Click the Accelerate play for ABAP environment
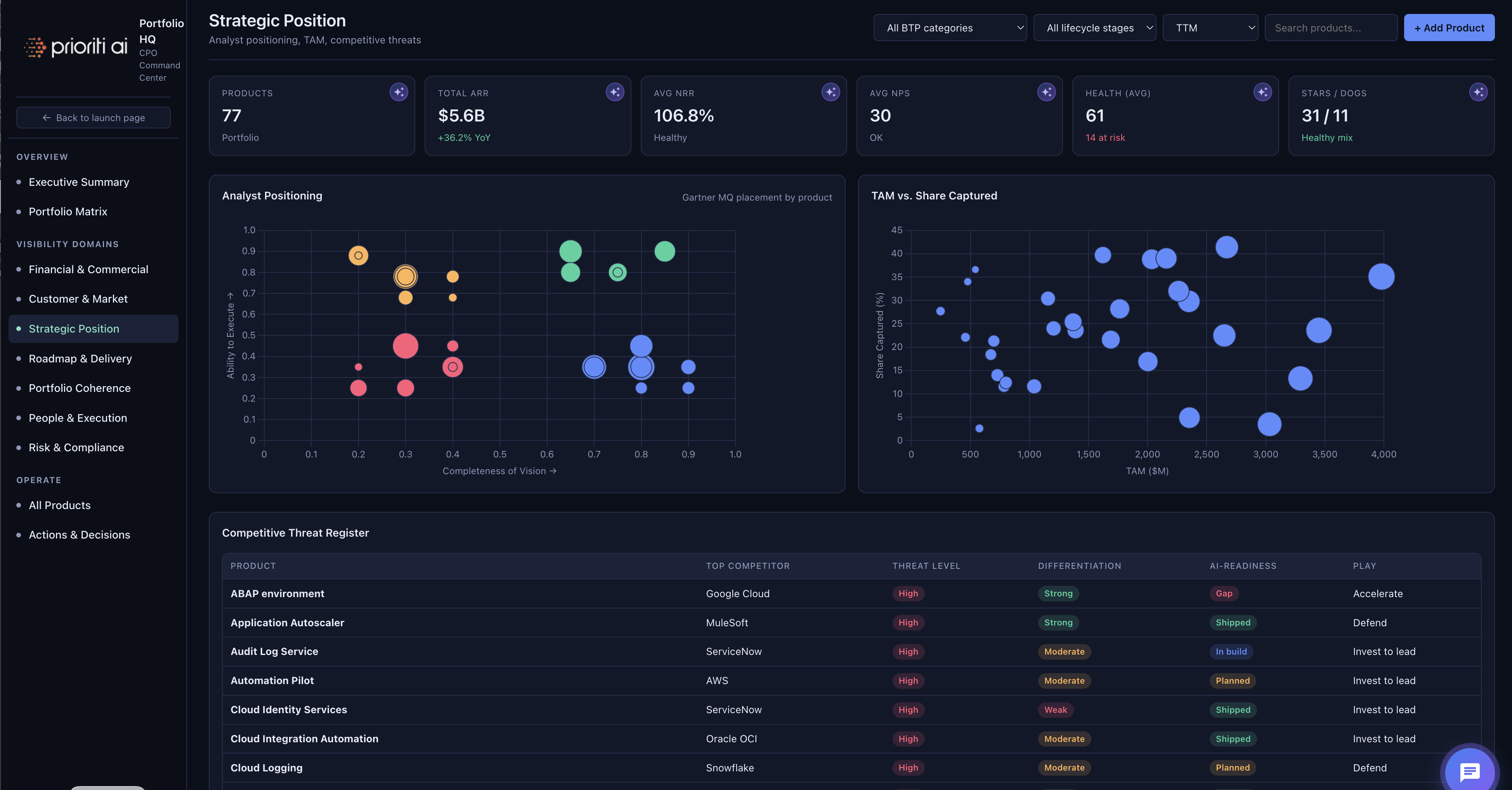The height and width of the screenshot is (790, 1512). point(1378,593)
